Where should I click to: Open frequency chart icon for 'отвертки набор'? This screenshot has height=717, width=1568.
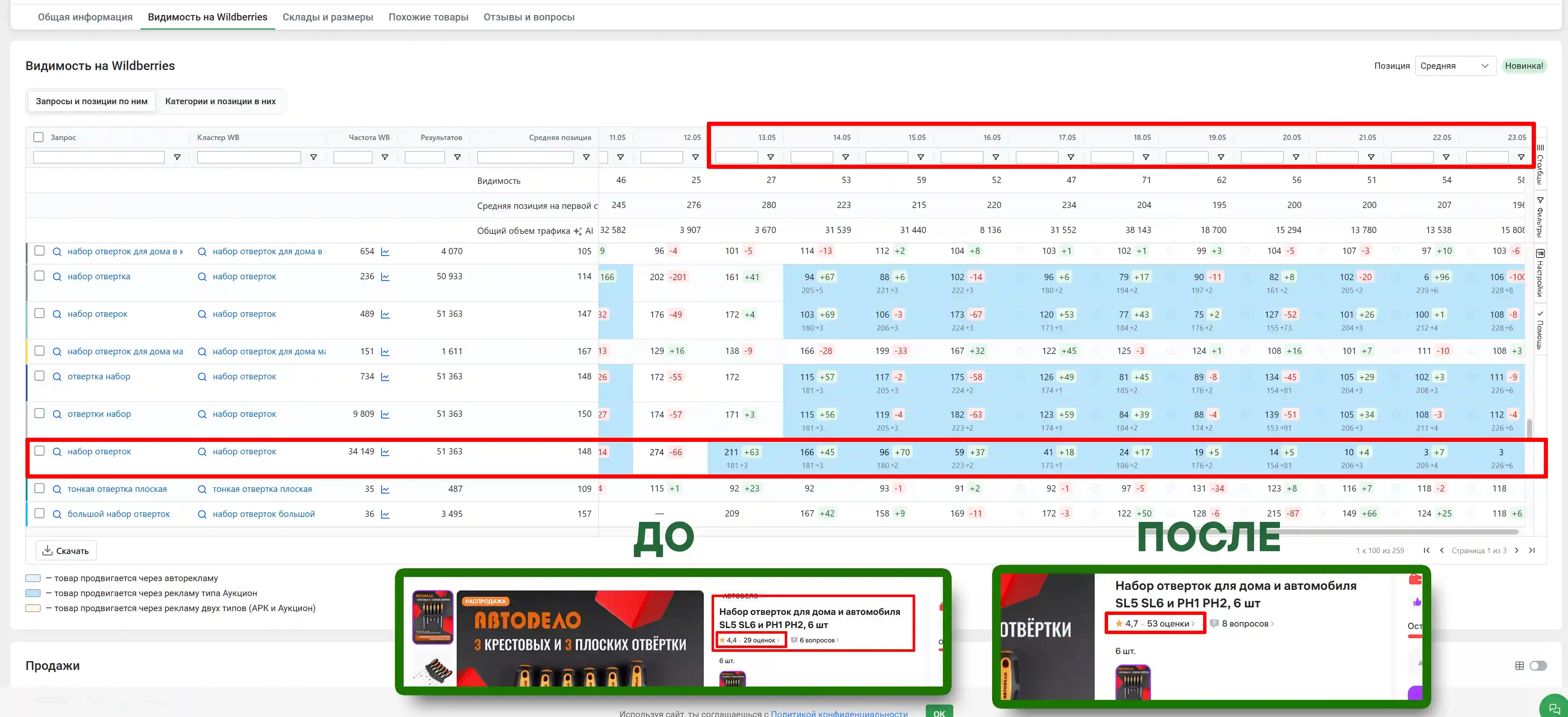coord(385,414)
